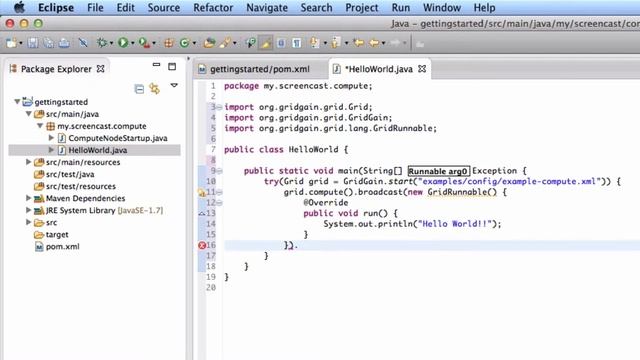
Task: Toggle Mark Occurrences highlighter icon
Action: tap(266, 43)
